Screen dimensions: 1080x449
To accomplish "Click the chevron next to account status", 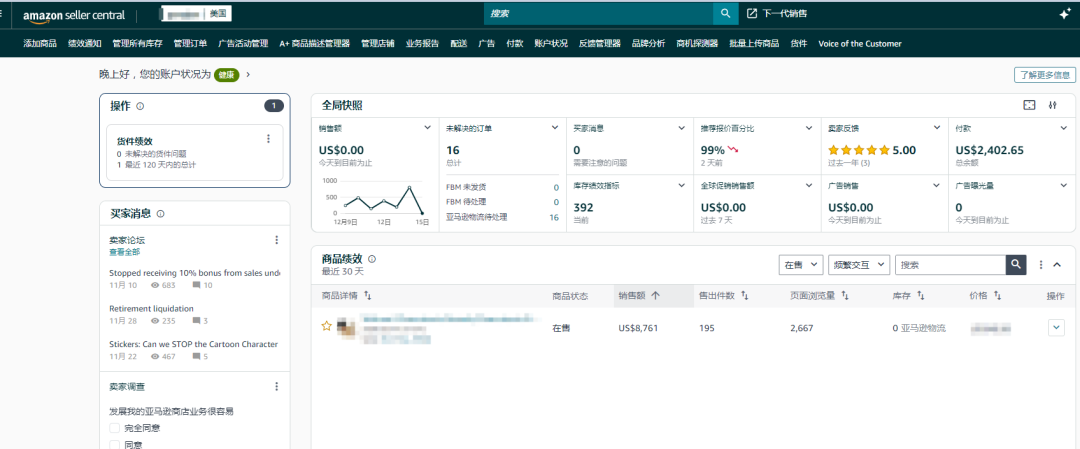I will [248, 74].
